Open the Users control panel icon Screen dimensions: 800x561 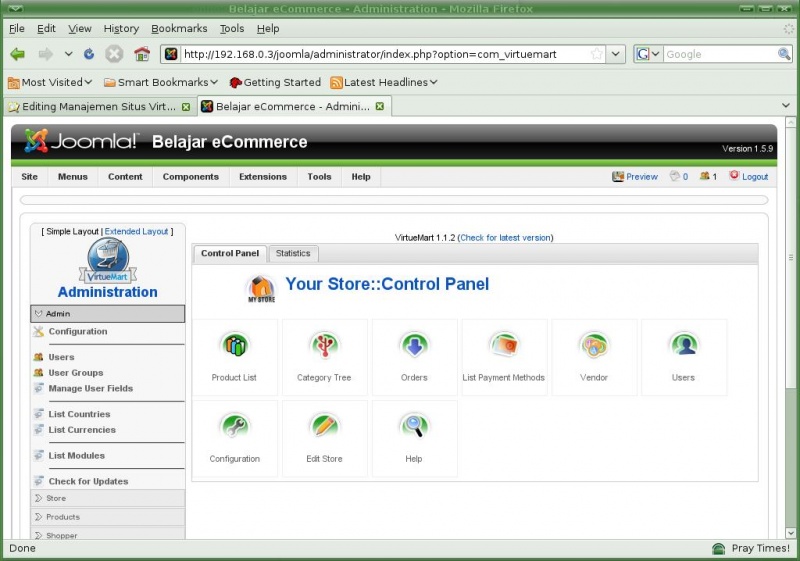pos(684,346)
